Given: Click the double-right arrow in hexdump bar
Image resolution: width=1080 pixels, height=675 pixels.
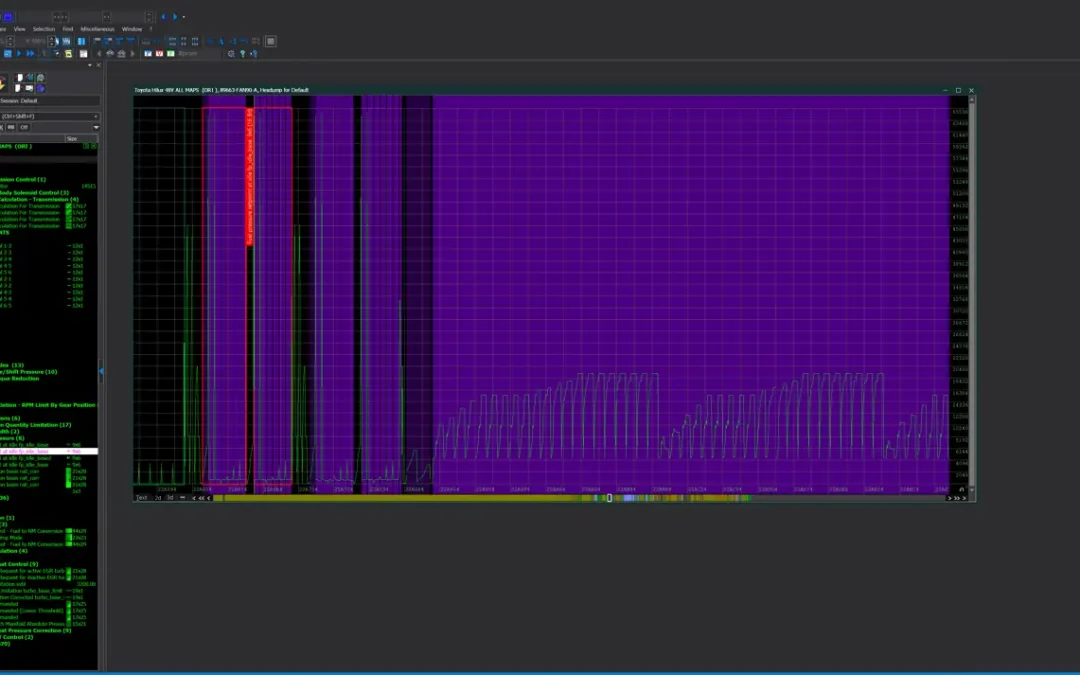Looking at the screenshot, I should pyautogui.click(x=957, y=498).
